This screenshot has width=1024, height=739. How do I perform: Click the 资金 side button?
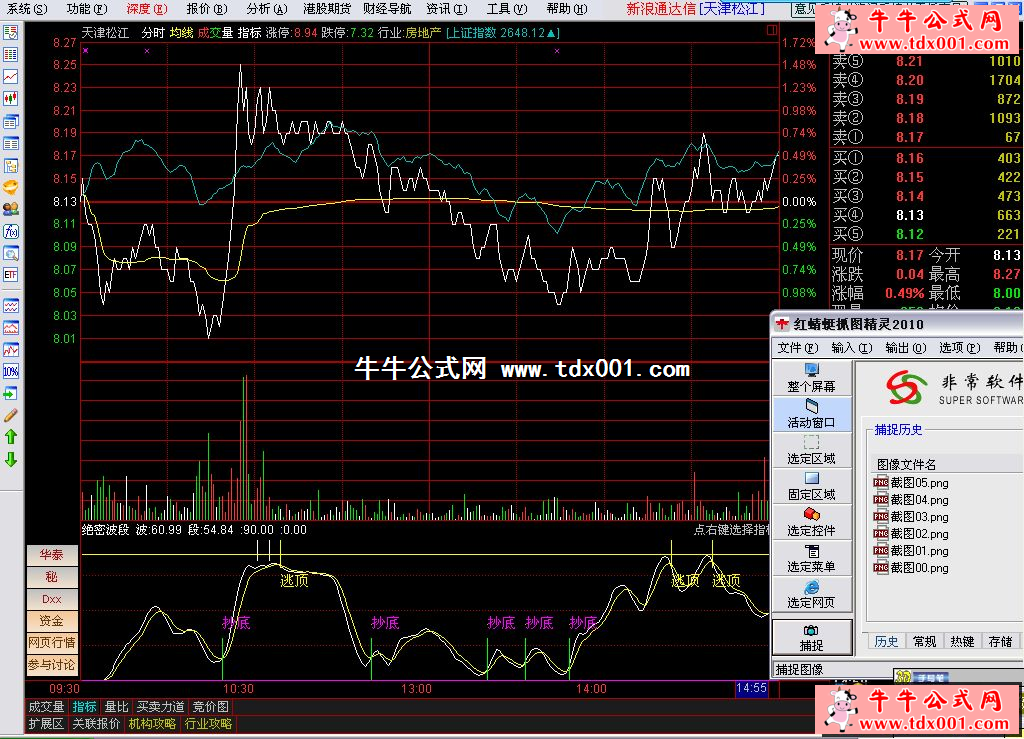[52, 621]
